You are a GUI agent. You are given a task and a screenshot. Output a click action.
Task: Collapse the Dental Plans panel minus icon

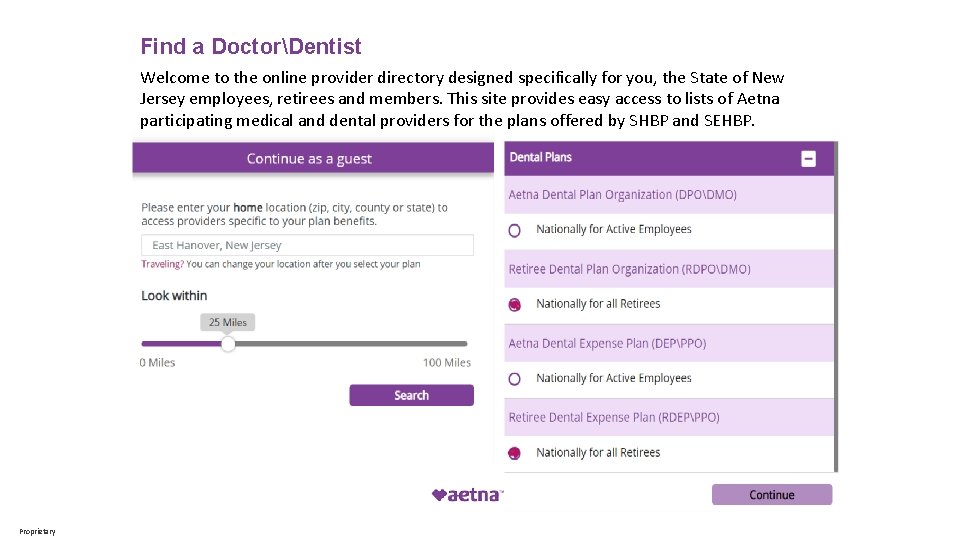pyautogui.click(x=808, y=159)
